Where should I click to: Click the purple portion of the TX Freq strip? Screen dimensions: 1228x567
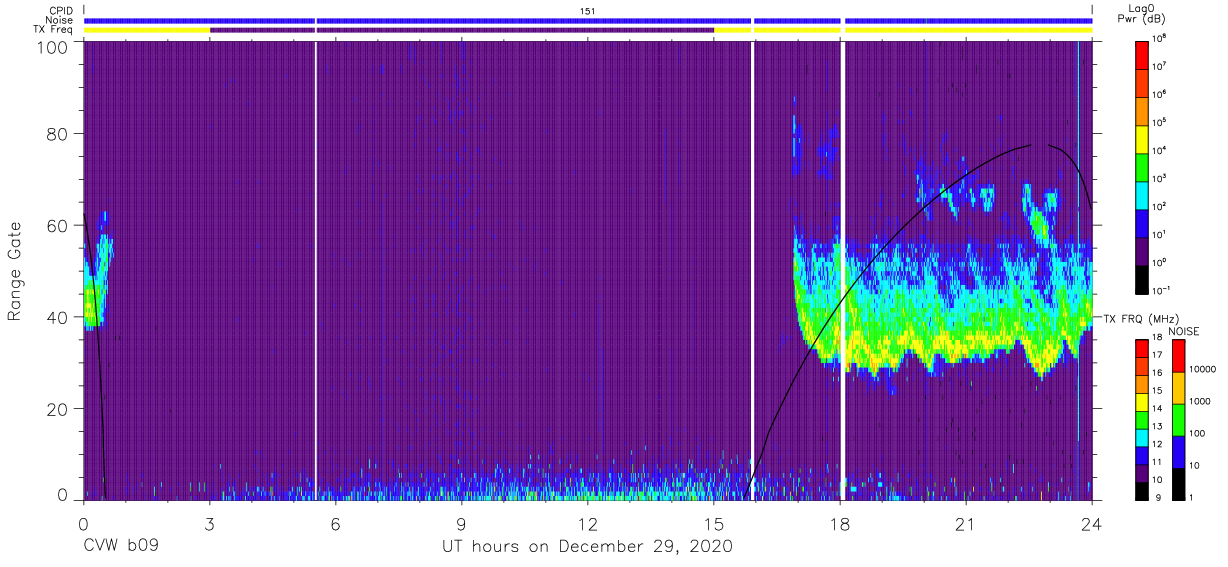tap(462, 30)
